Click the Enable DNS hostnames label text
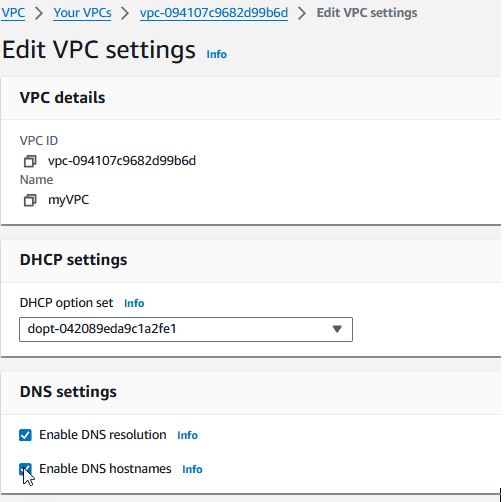This screenshot has width=504, height=502. [x=105, y=469]
